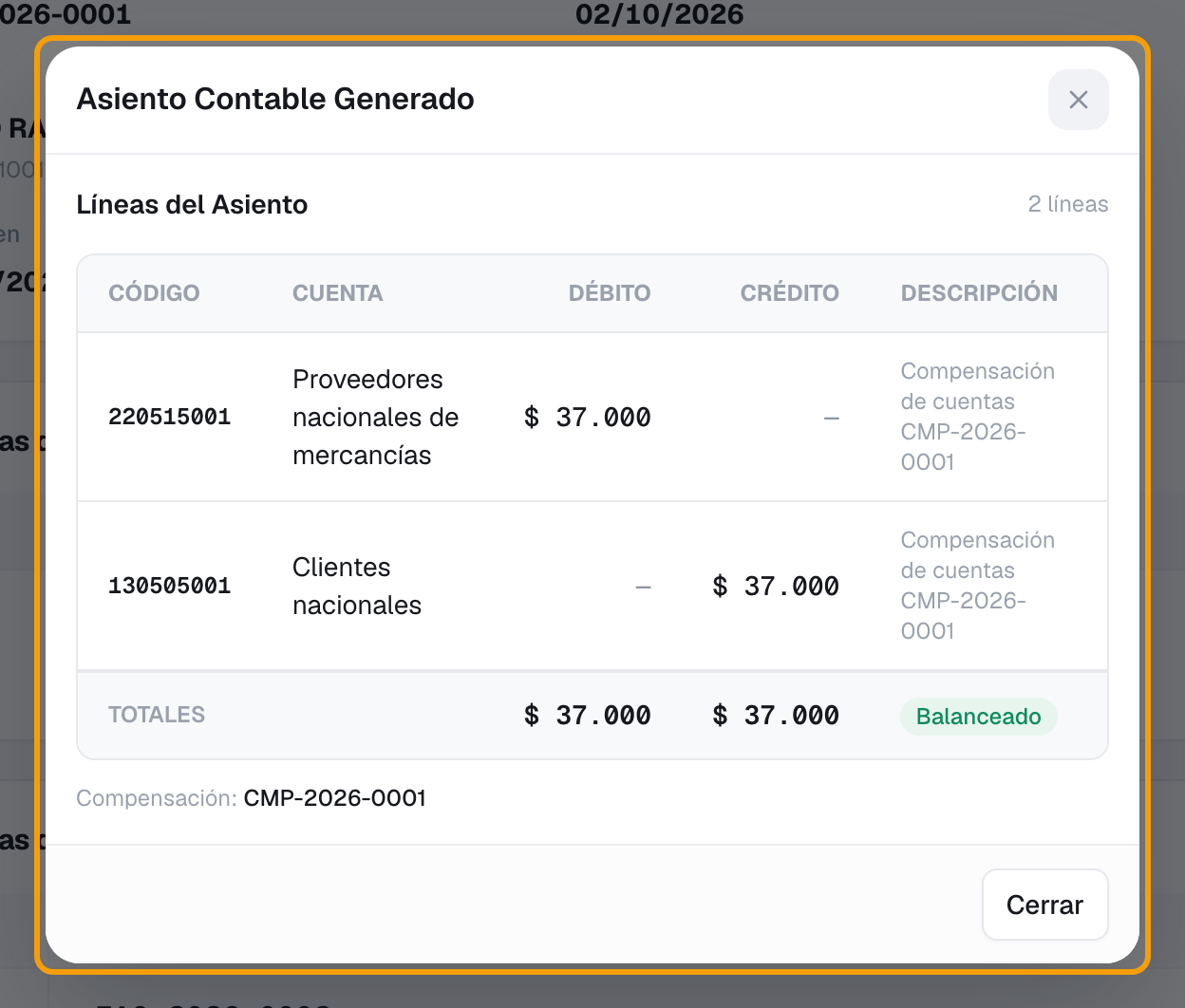1185x1008 pixels.
Task: Click the Compensación reference CMP-2026-0001 below table
Action: click(335, 798)
